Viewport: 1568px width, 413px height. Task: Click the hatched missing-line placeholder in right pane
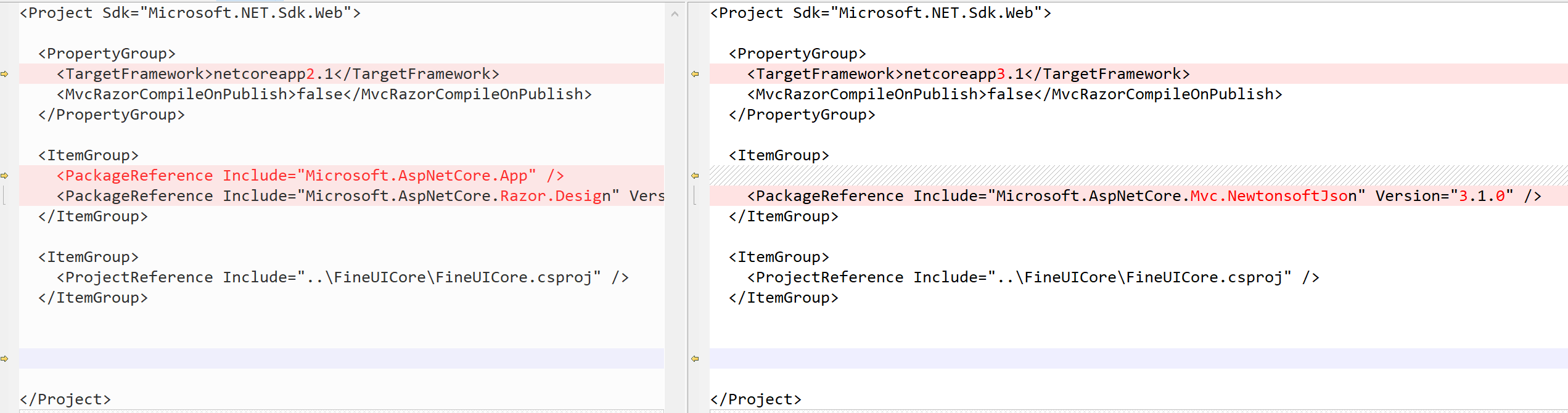(x=1138, y=176)
